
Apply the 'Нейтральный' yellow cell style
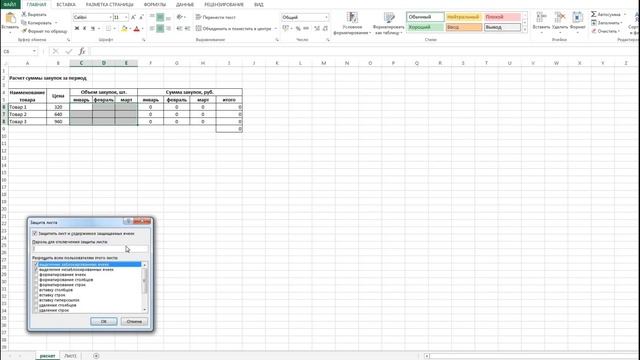click(x=464, y=17)
